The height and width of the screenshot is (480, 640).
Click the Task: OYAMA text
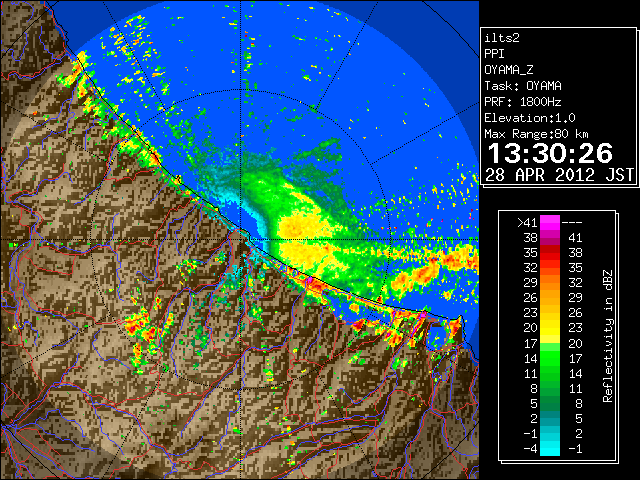(523, 86)
